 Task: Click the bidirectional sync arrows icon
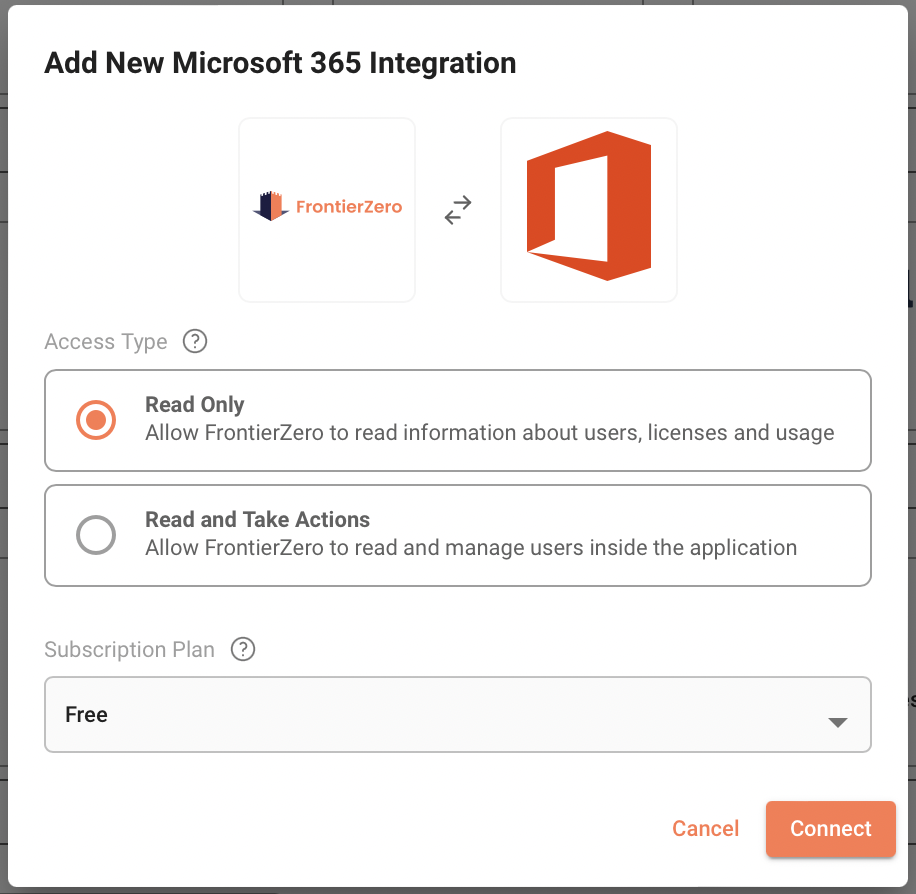[x=458, y=210]
